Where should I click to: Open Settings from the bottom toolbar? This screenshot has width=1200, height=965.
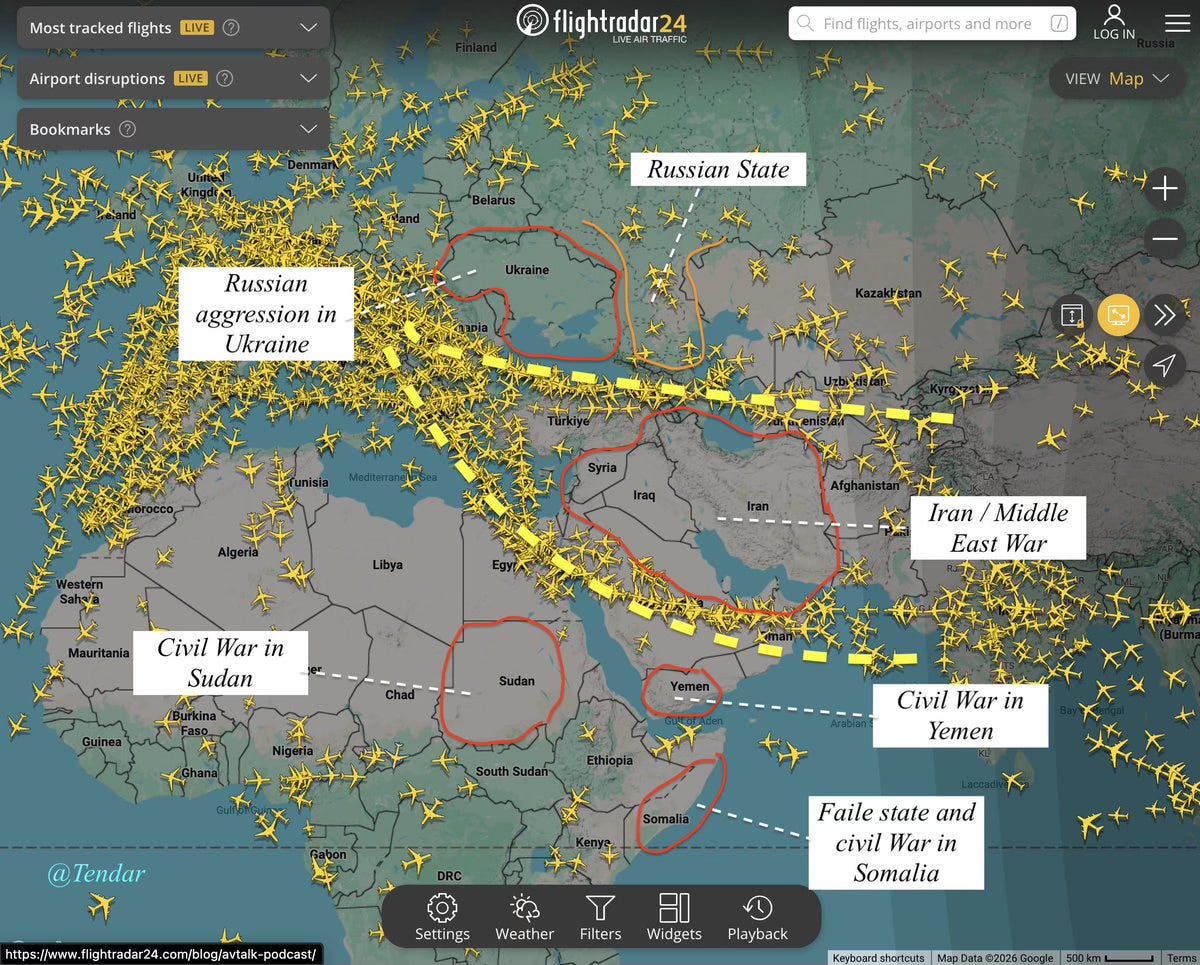coord(442,918)
